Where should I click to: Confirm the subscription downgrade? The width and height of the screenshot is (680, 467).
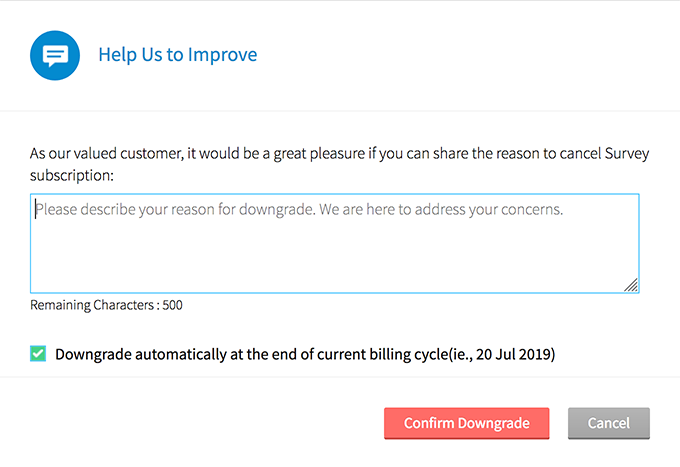467,423
